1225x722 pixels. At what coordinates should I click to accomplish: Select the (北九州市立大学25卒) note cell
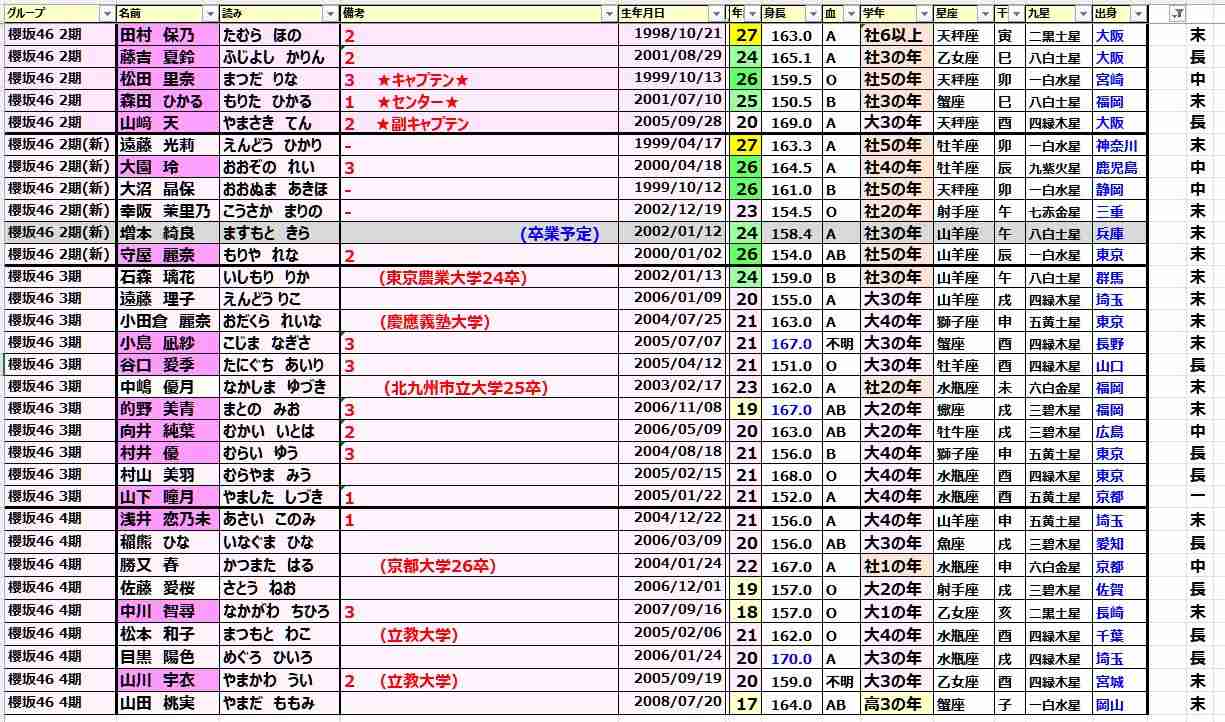tap(479, 388)
